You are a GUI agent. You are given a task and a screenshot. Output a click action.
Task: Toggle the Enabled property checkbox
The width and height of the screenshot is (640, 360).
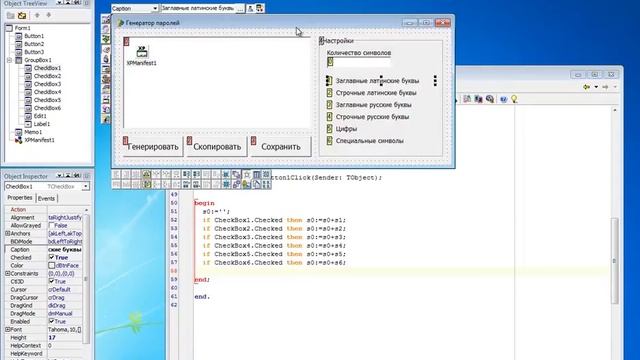51,321
